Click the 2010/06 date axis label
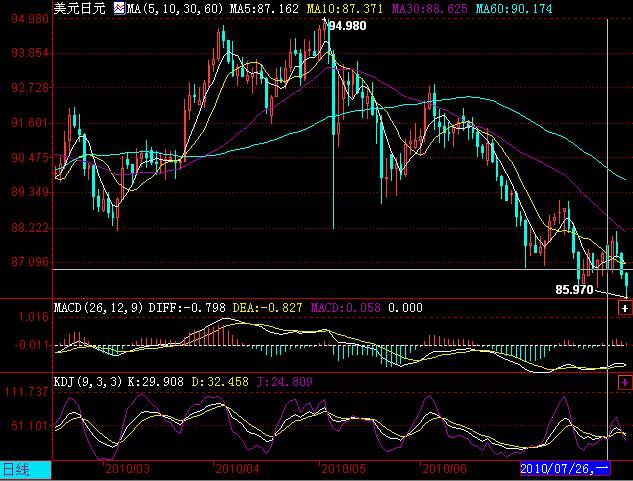 [x=444, y=469]
